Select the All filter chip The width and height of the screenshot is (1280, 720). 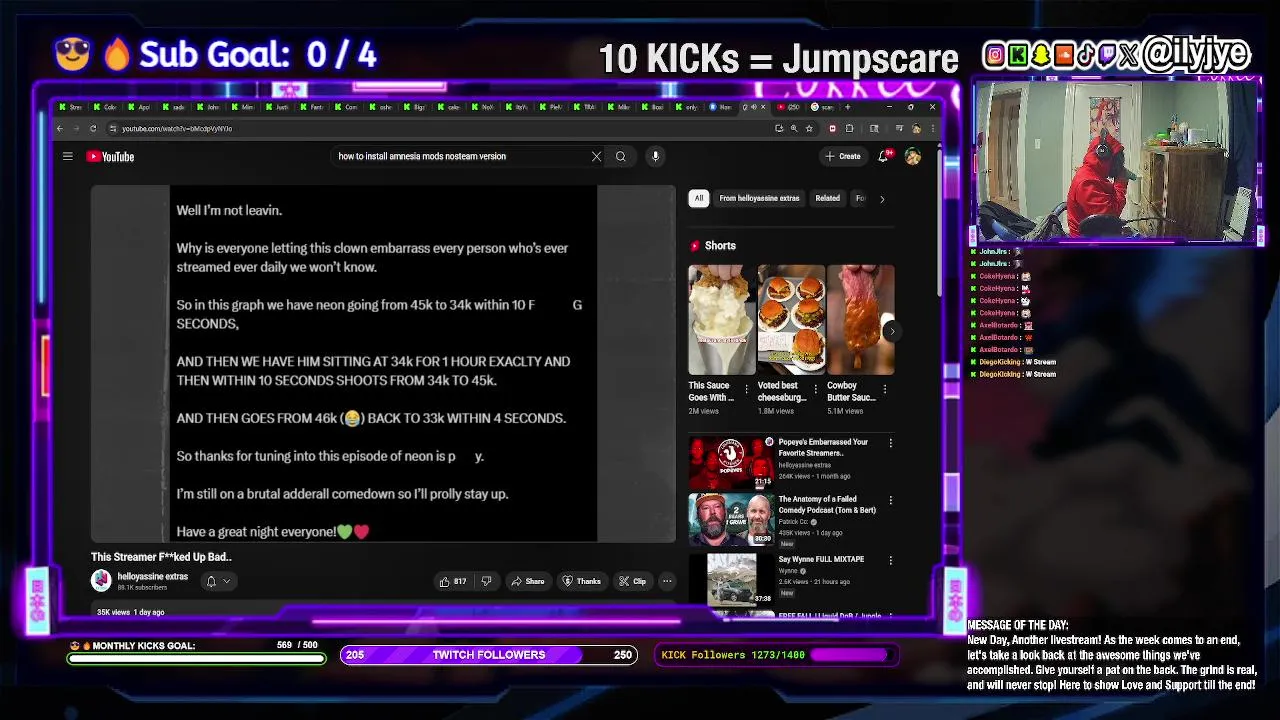coord(699,198)
